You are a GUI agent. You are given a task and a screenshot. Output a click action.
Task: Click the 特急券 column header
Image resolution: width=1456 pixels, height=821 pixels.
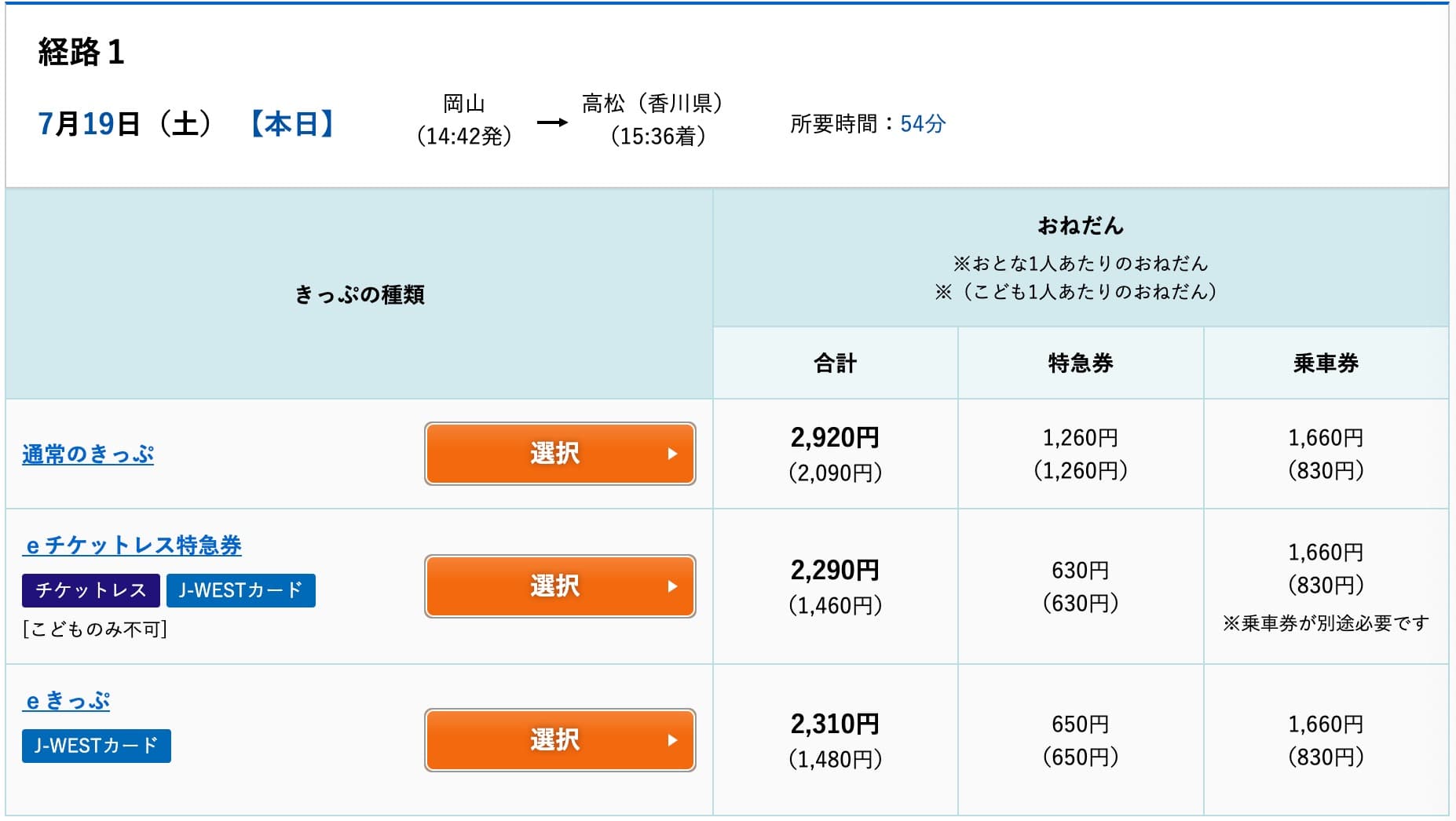point(1081,363)
